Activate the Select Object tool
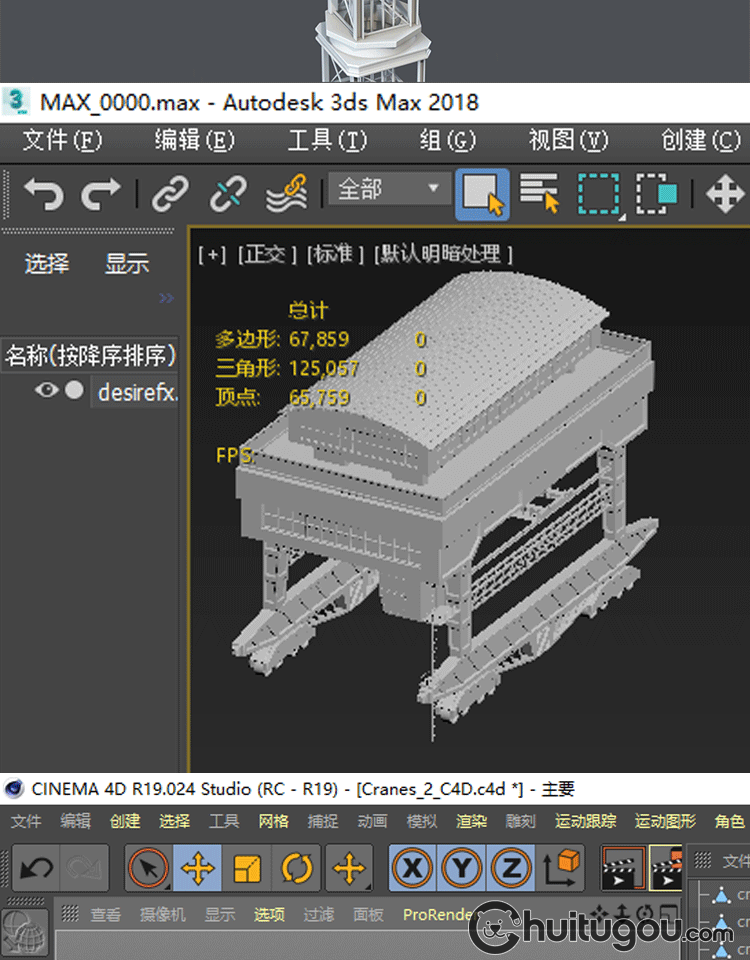This screenshot has width=750, height=960. [482, 193]
